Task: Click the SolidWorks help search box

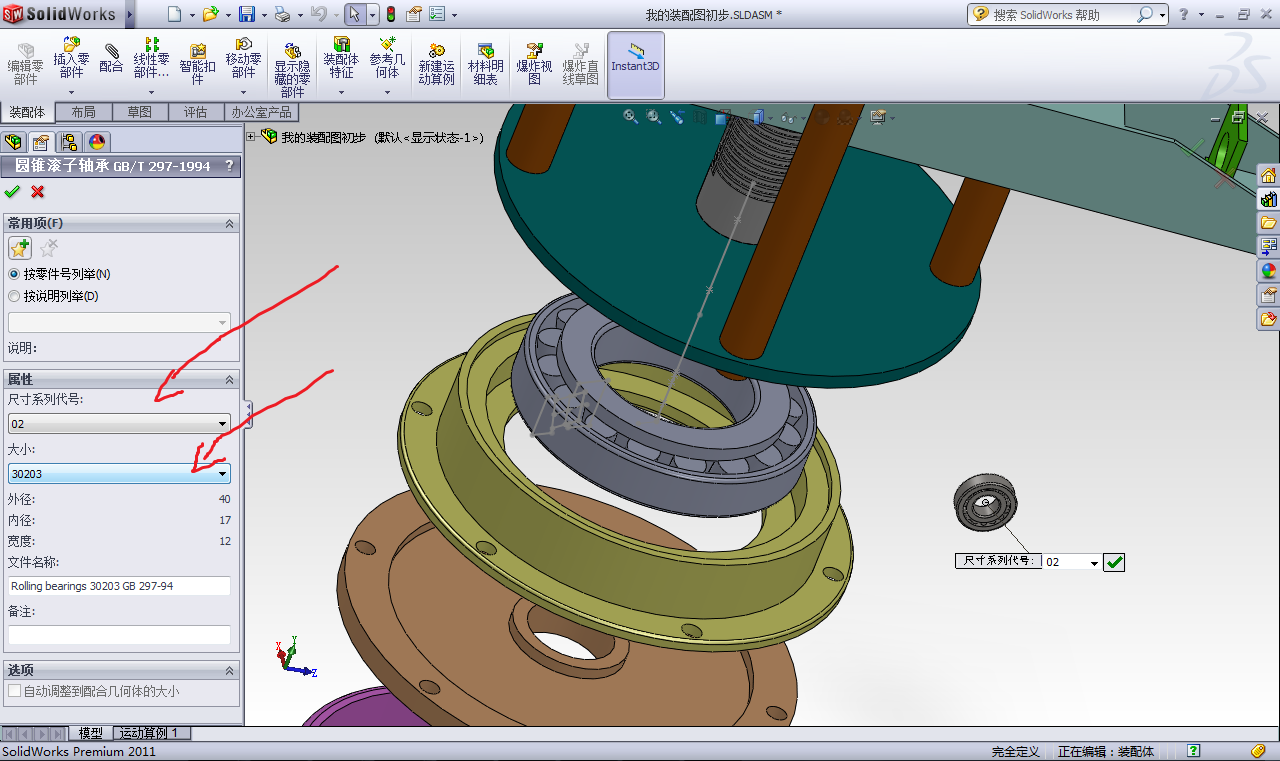Action: pos(1062,15)
